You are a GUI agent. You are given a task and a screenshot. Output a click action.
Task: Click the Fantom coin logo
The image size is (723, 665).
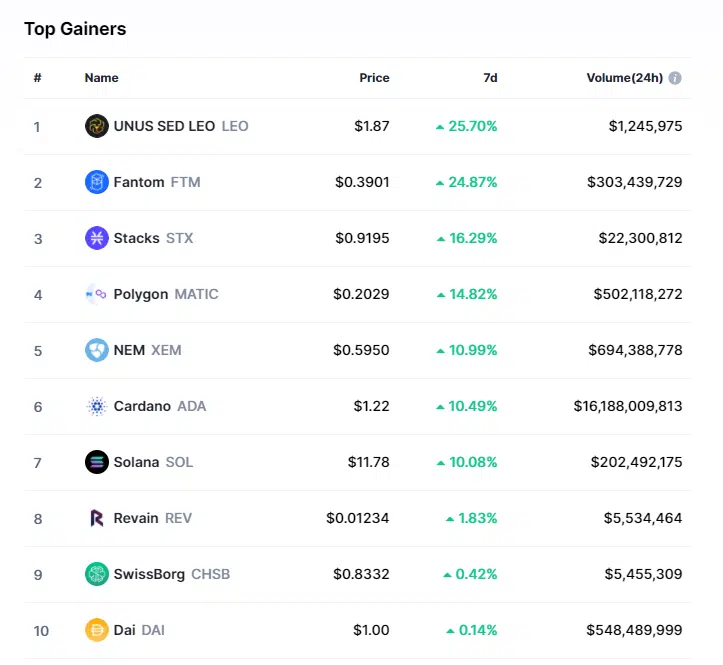(96, 182)
